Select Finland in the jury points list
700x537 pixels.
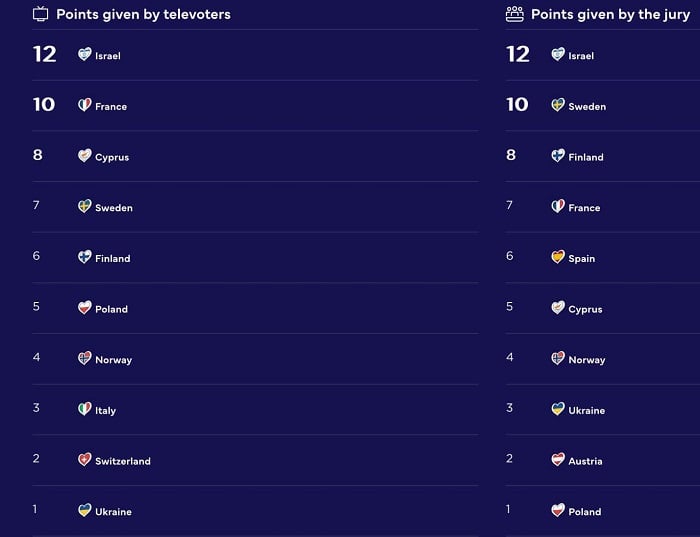[x=586, y=157]
